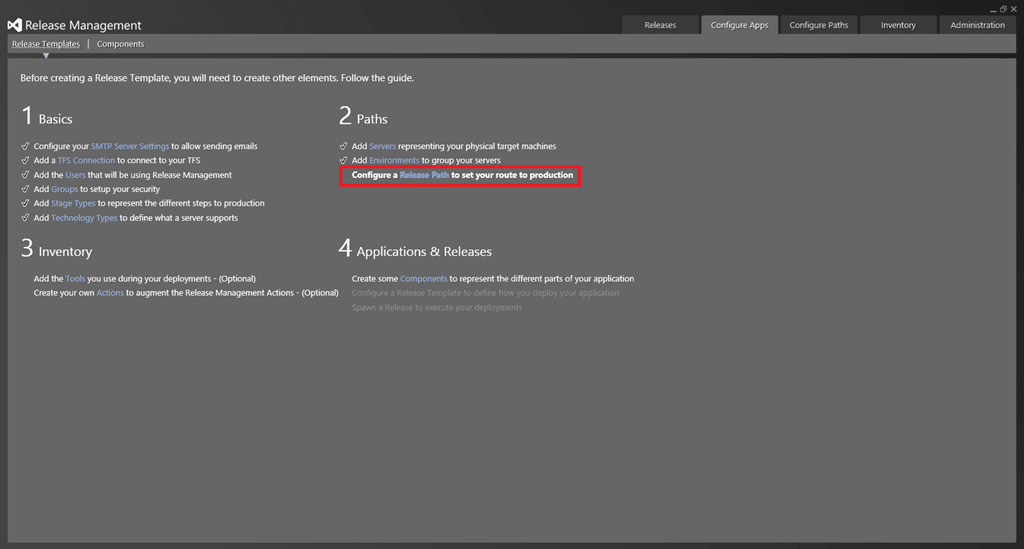
Task: Click the SMTP Server Settings link
Action: pos(130,146)
